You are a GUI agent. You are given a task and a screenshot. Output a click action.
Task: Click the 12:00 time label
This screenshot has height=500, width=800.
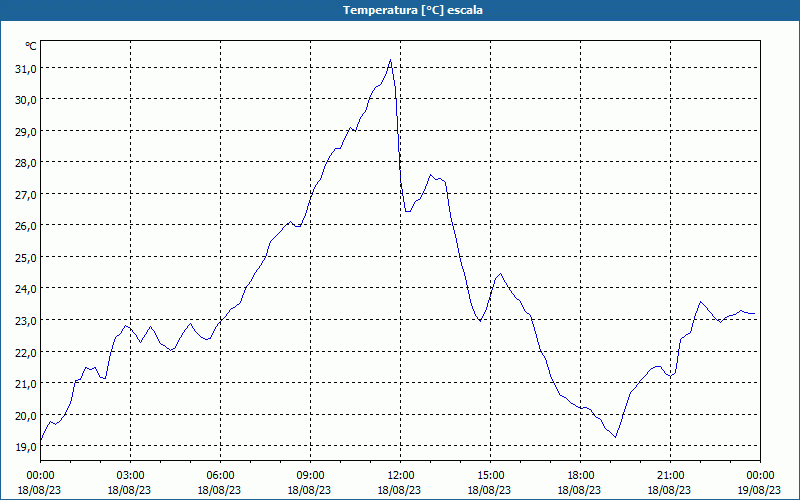pyautogui.click(x=401, y=476)
